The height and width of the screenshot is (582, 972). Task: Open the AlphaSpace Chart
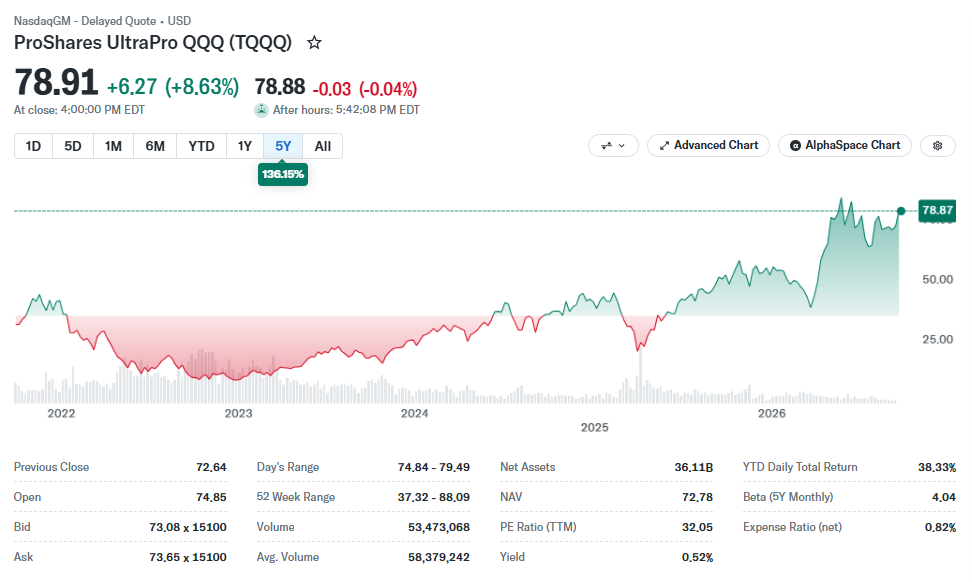pos(844,146)
